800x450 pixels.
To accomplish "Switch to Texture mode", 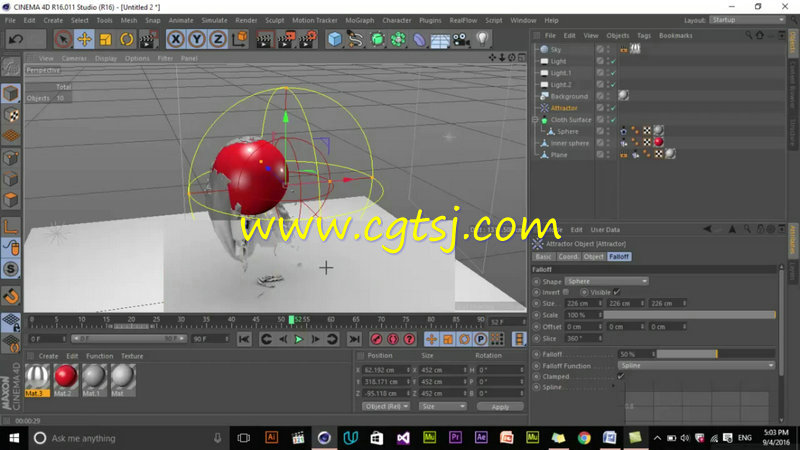I will (11, 115).
